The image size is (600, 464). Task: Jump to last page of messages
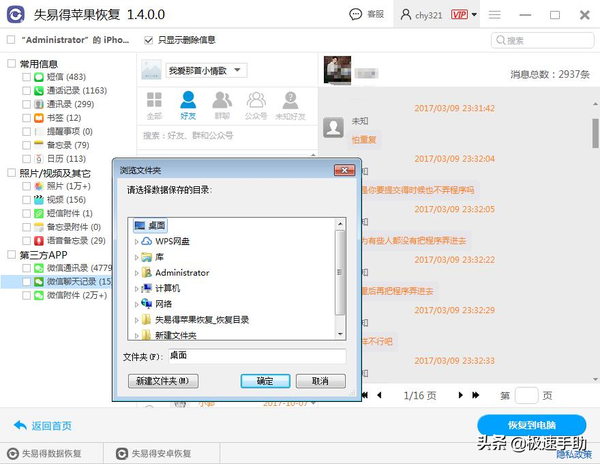point(476,395)
